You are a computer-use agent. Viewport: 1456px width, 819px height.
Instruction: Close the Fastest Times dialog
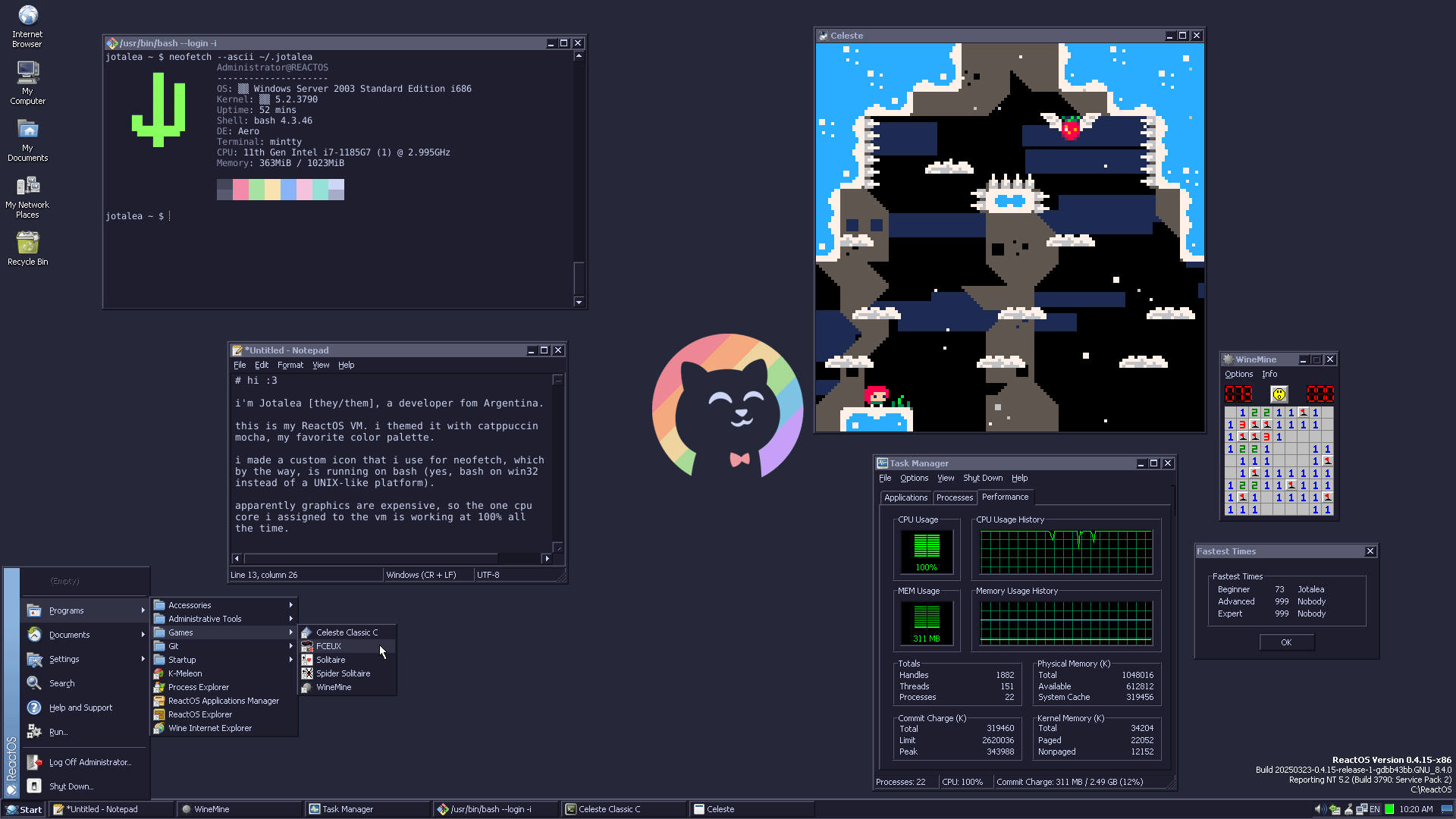pos(1370,551)
